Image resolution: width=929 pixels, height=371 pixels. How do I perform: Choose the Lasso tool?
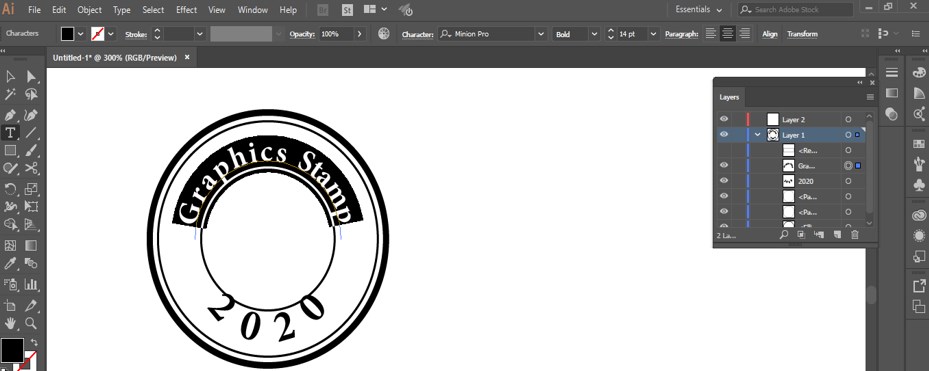[x=31, y=95]
